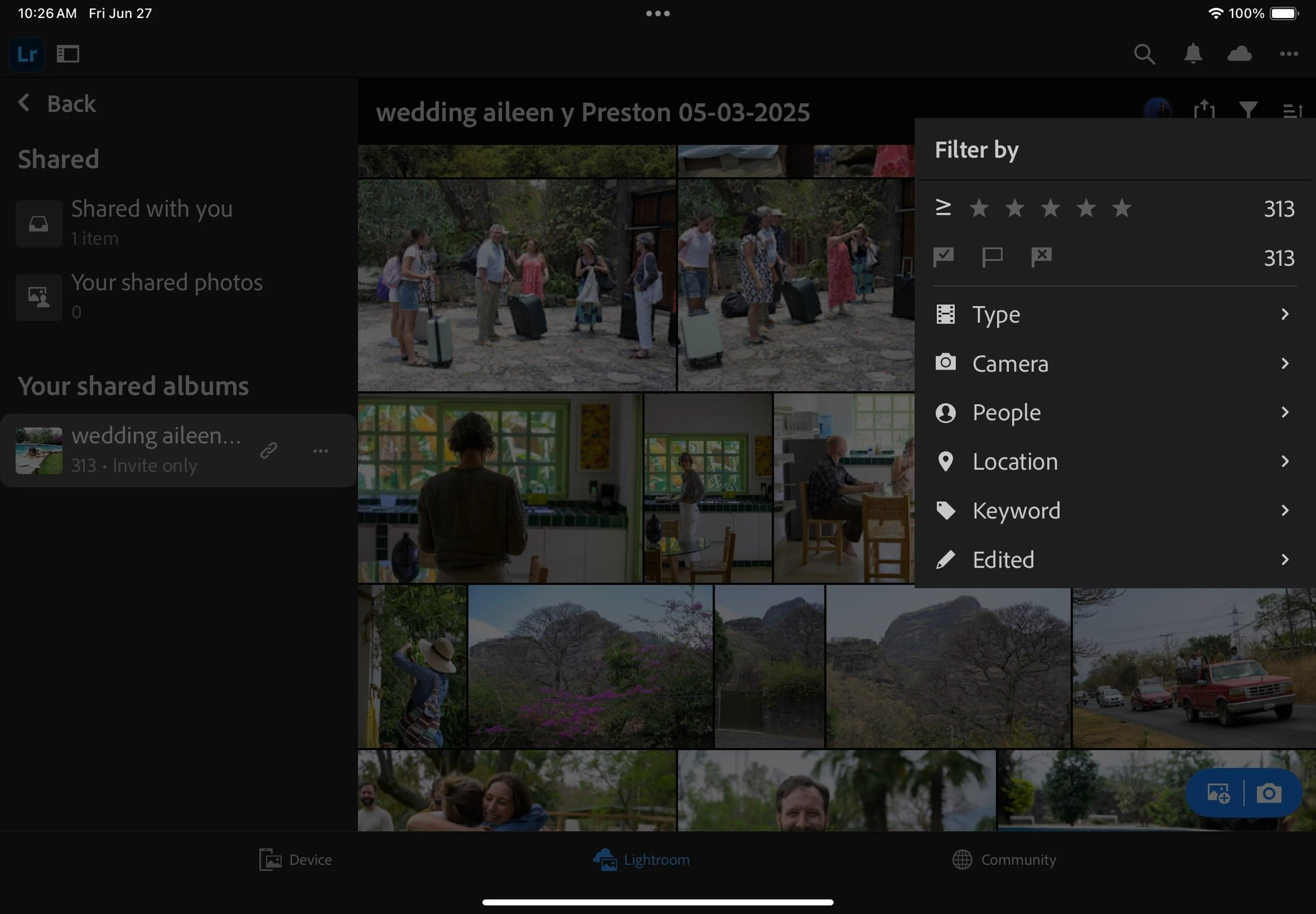This screenshot has height=914, width=1316.
Task: Toggle the rejected flag filter
Action: (x=1041, y=257)
